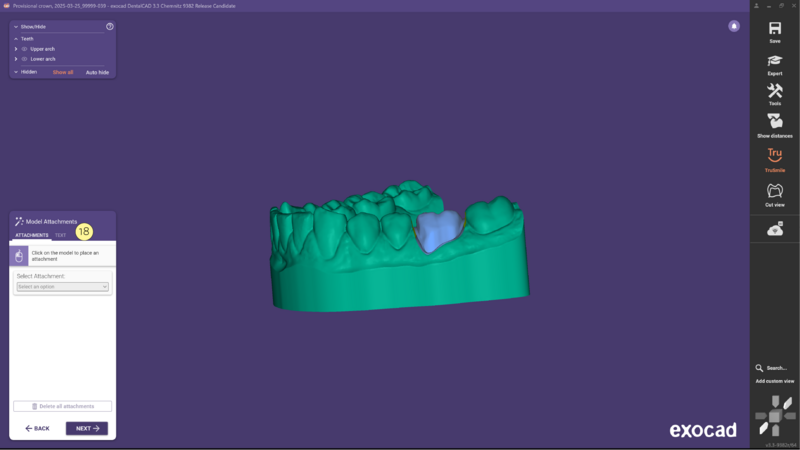Expand the Hidden section chevron
The image size is (800, 450).
point(16,72)
